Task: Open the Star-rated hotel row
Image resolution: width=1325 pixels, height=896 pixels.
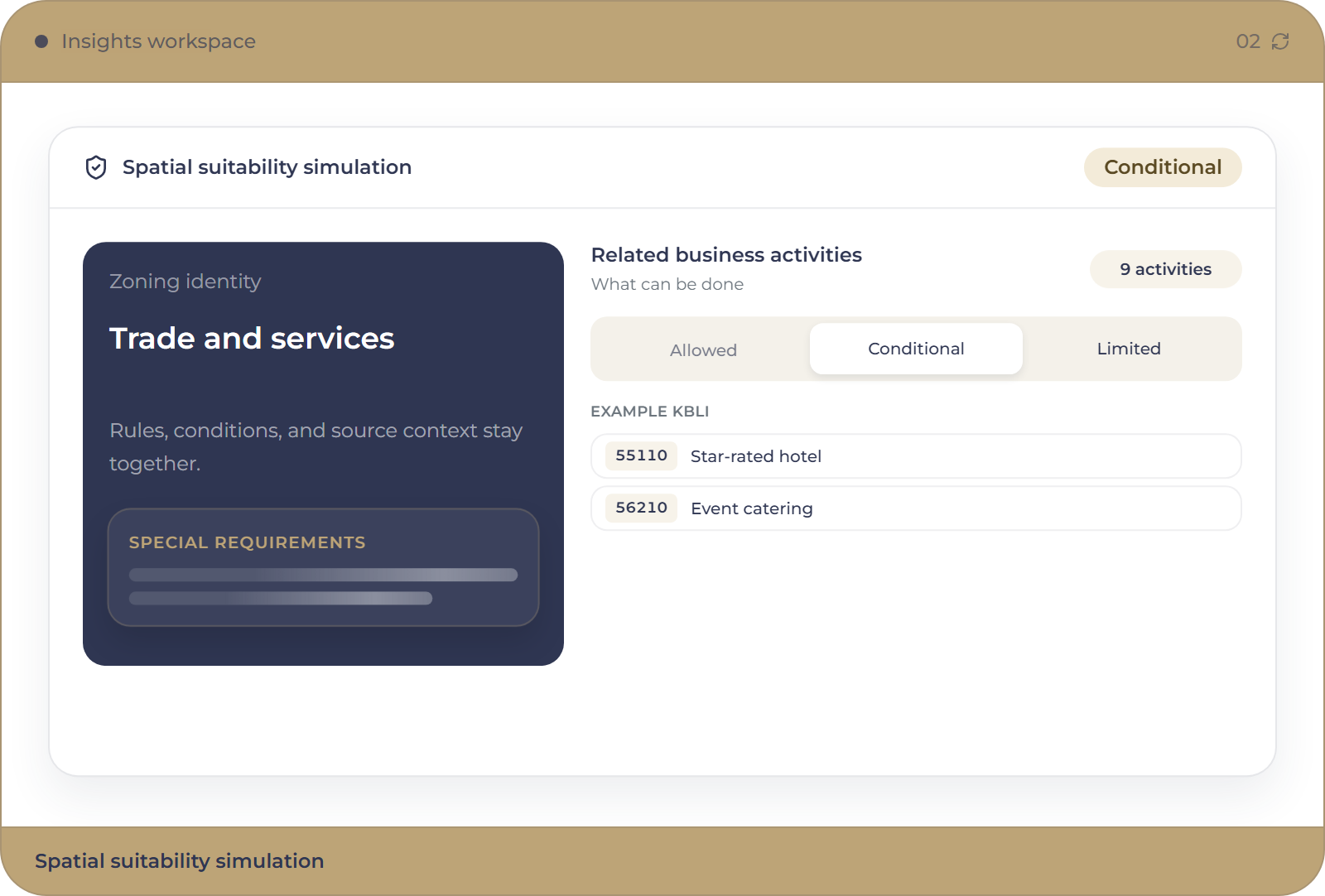Action: tap(916, 456)
